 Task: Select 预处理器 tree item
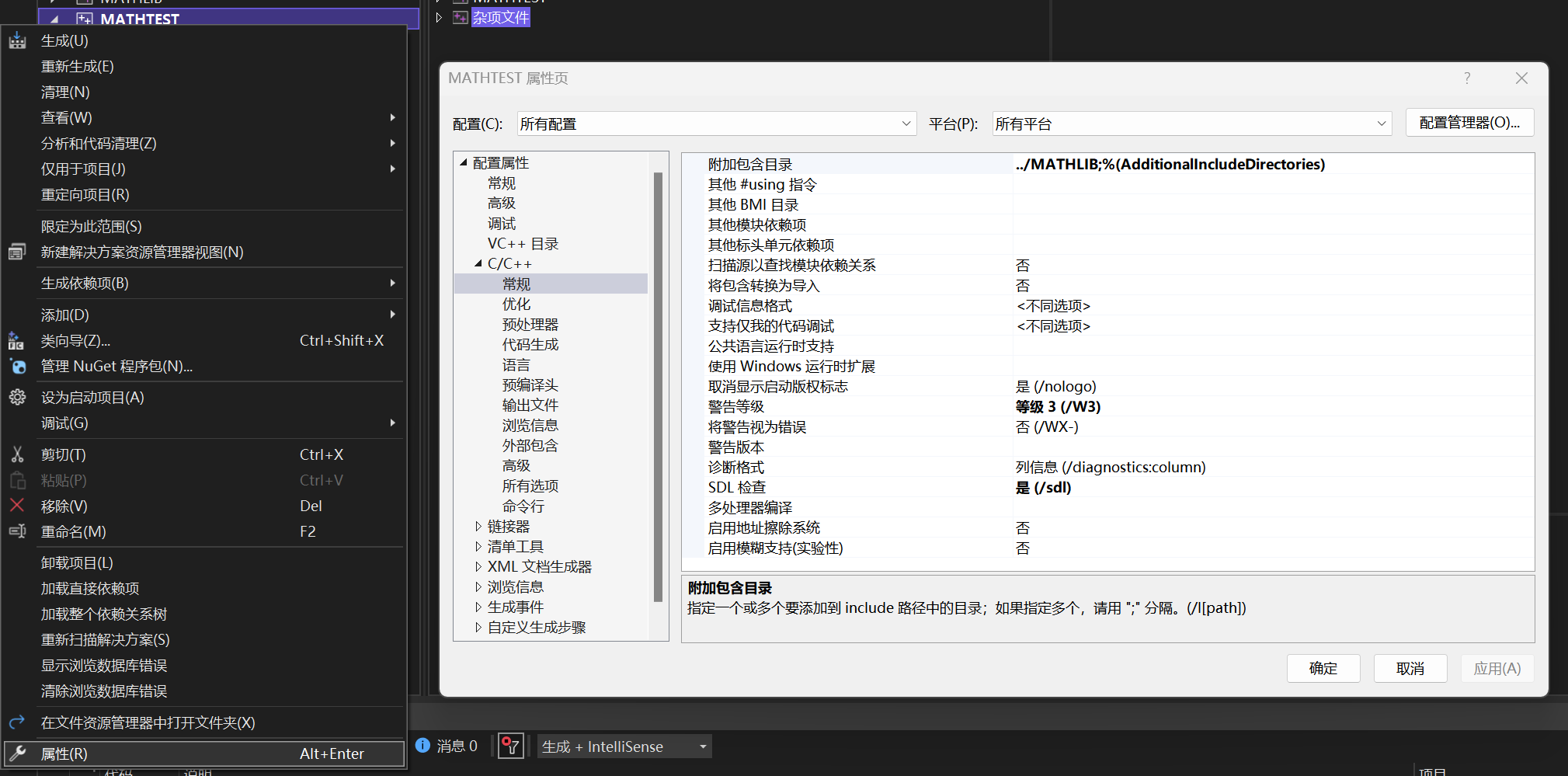(530, 324)
